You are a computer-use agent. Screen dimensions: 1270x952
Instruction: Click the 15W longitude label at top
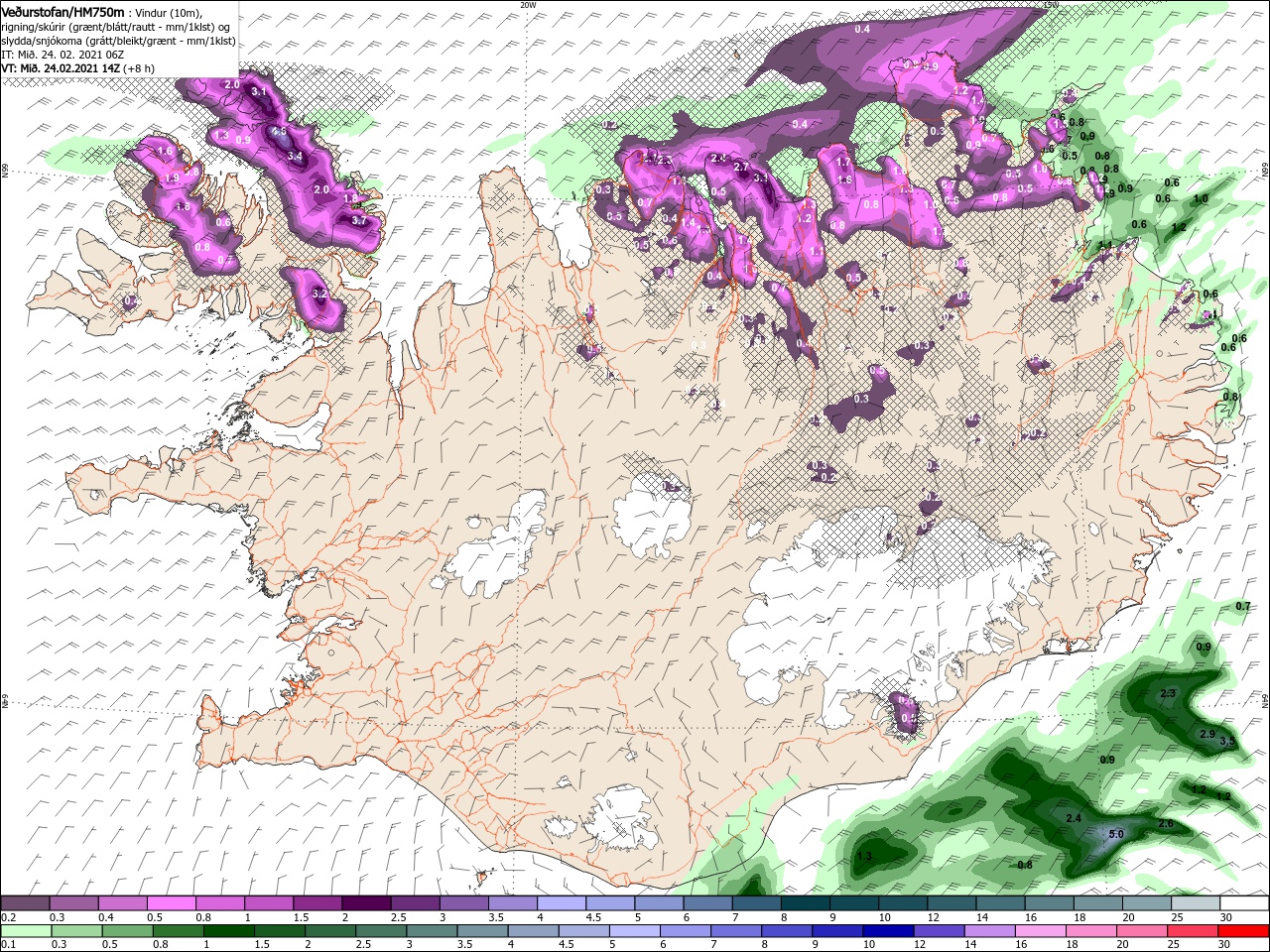[x=1052, y=5]
